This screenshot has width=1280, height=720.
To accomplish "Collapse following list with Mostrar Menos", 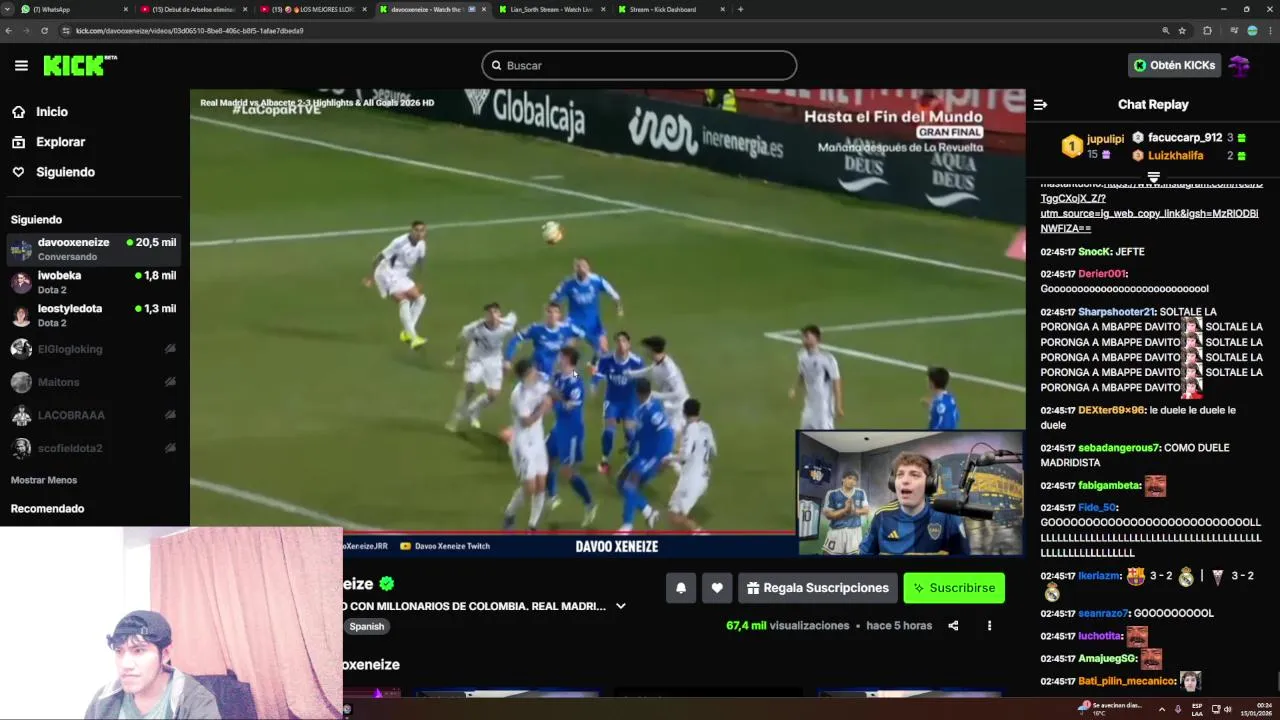I will [44, 480].
